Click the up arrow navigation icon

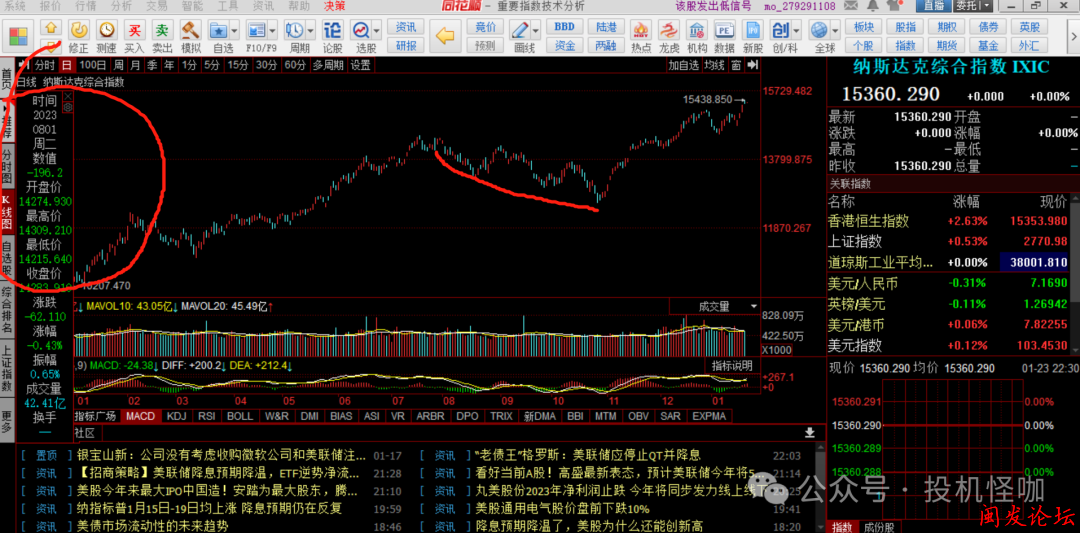pyautogui.click(x=52, y=28)
